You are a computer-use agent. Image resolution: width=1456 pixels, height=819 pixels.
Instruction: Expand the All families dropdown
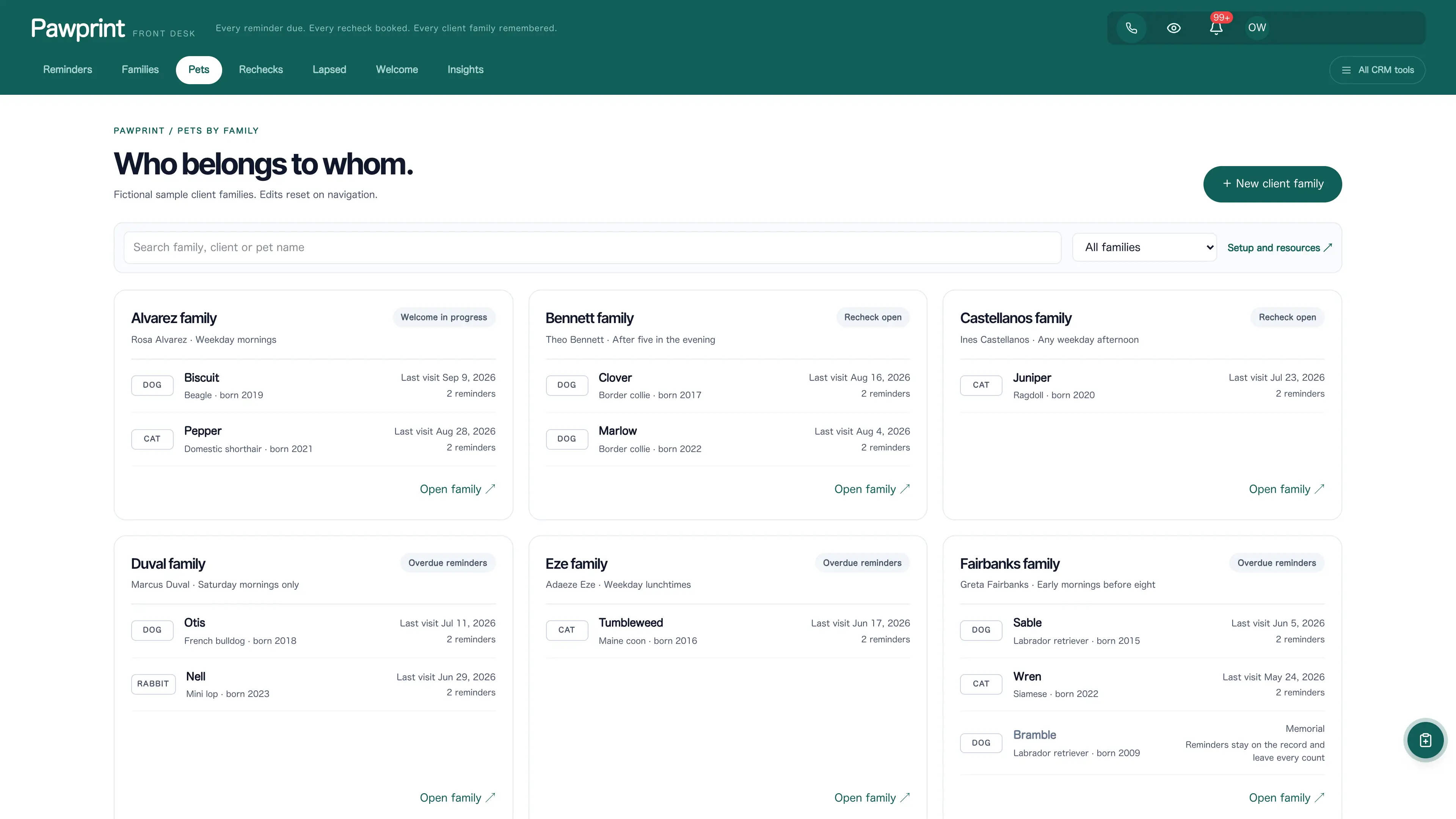click(1145, 248)
